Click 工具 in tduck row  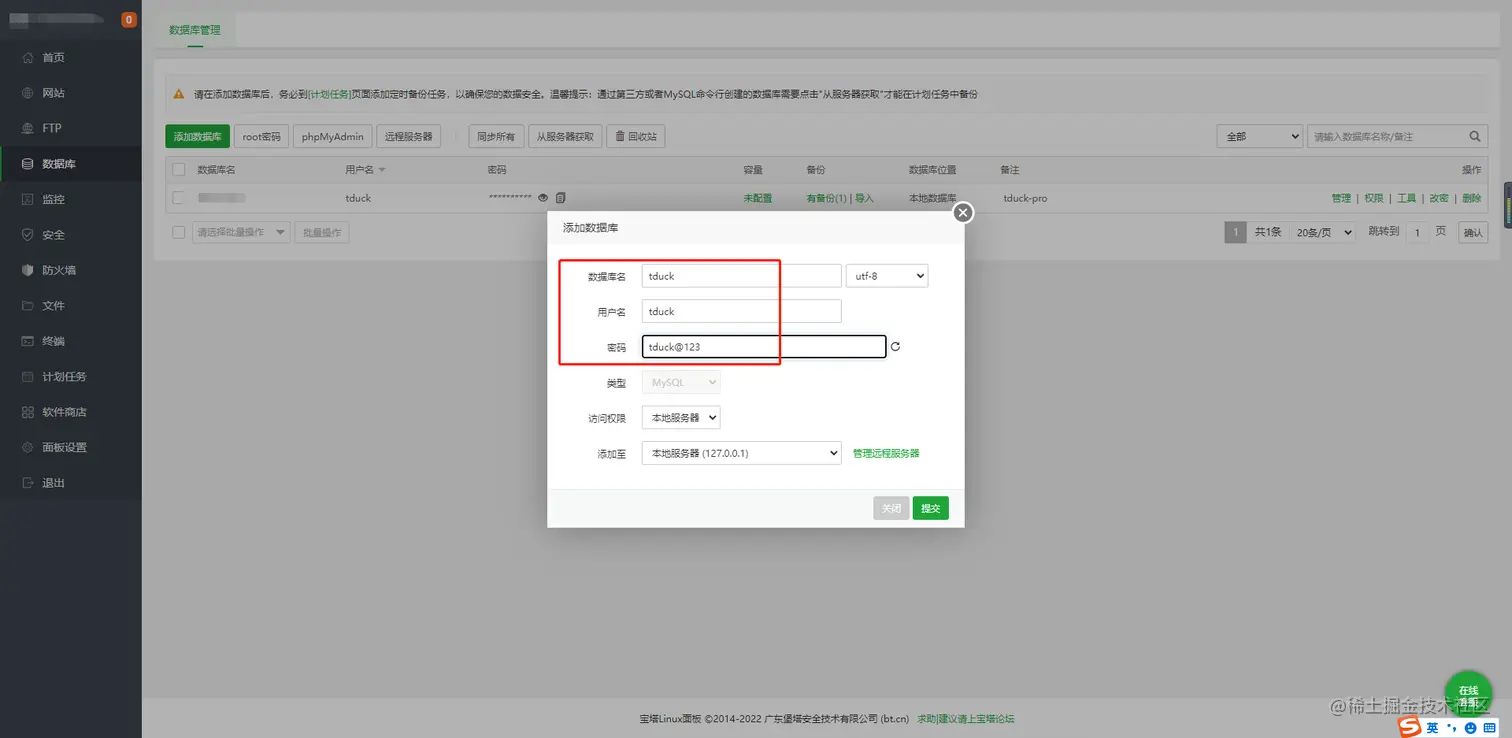[x=1406, y=198]
